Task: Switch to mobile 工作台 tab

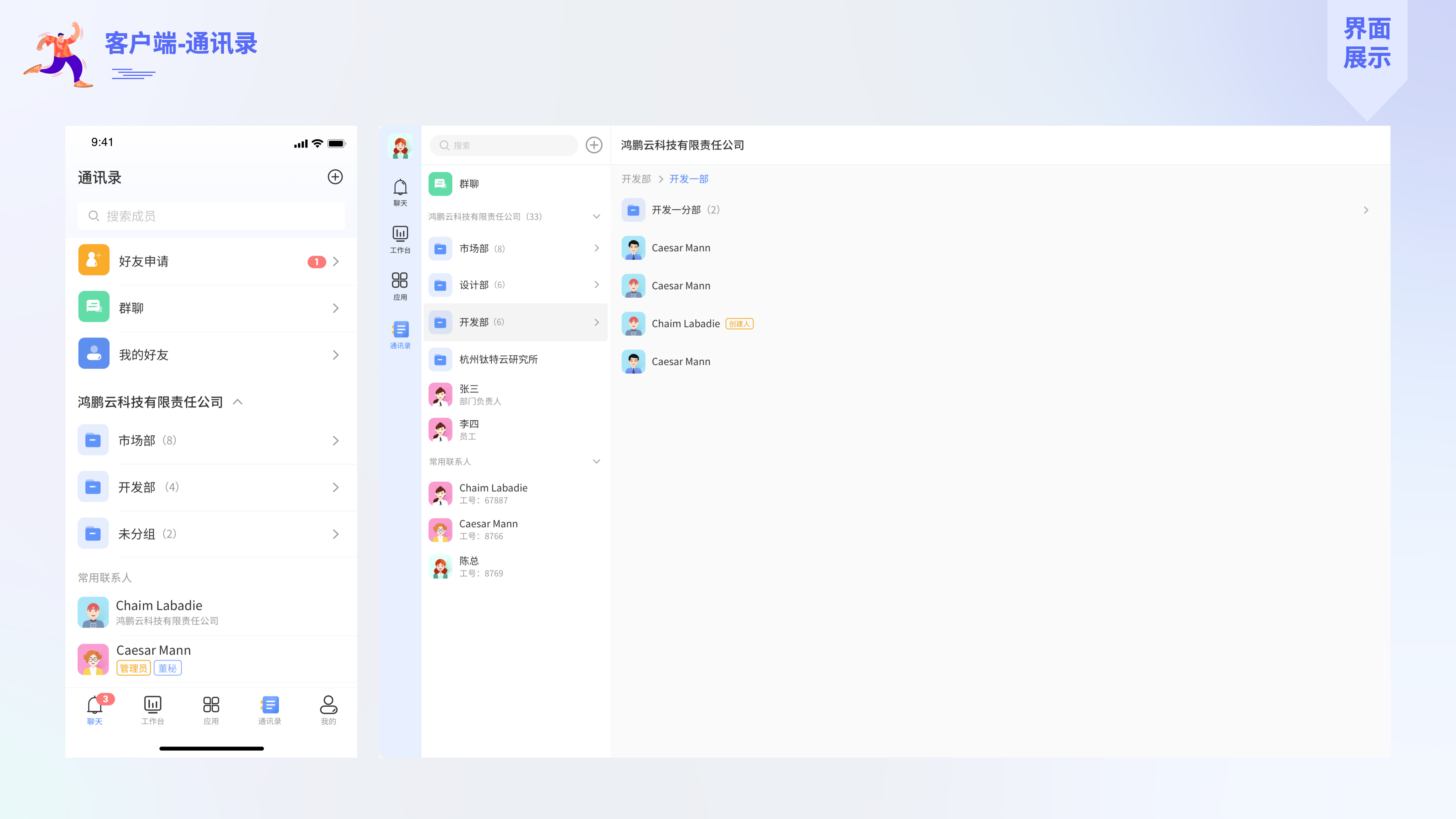Action: point(153,710)
